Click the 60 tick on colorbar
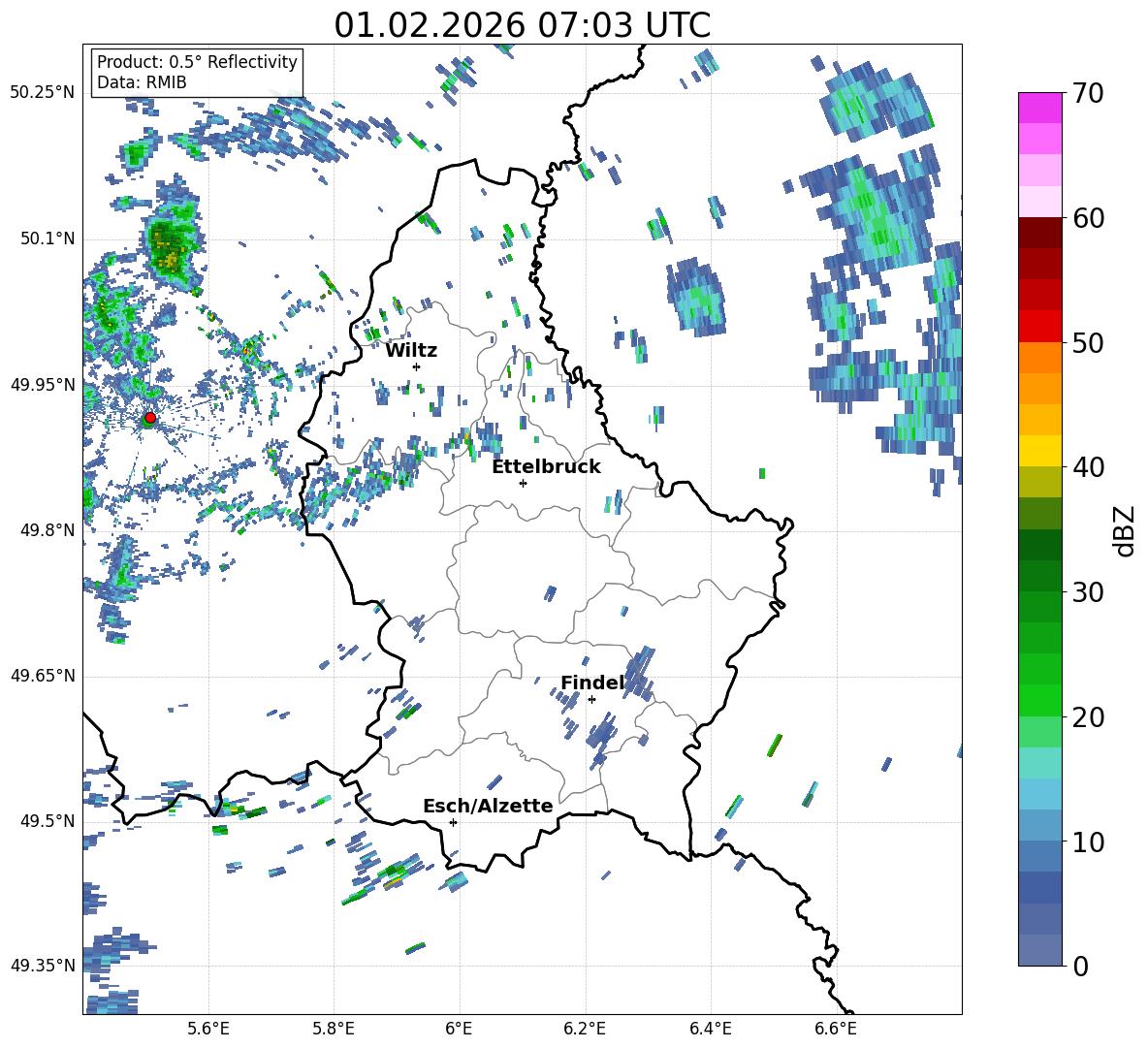Screen dimensions: 1148x1048 pos(1088,218)
